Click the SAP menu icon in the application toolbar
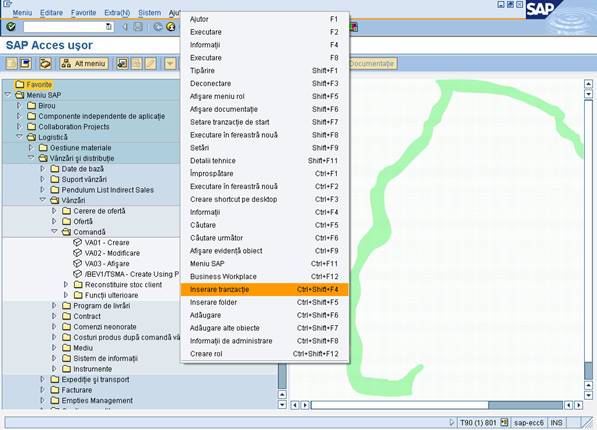Viewport: 597px width, 430px height. [x=26, y=64]
